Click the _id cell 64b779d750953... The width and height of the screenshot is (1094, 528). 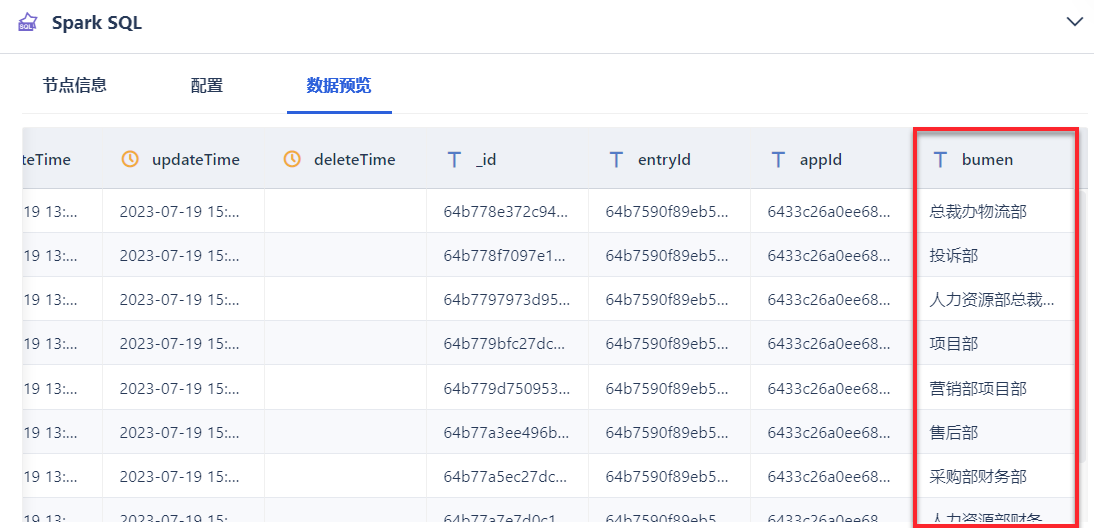(507, 388)
